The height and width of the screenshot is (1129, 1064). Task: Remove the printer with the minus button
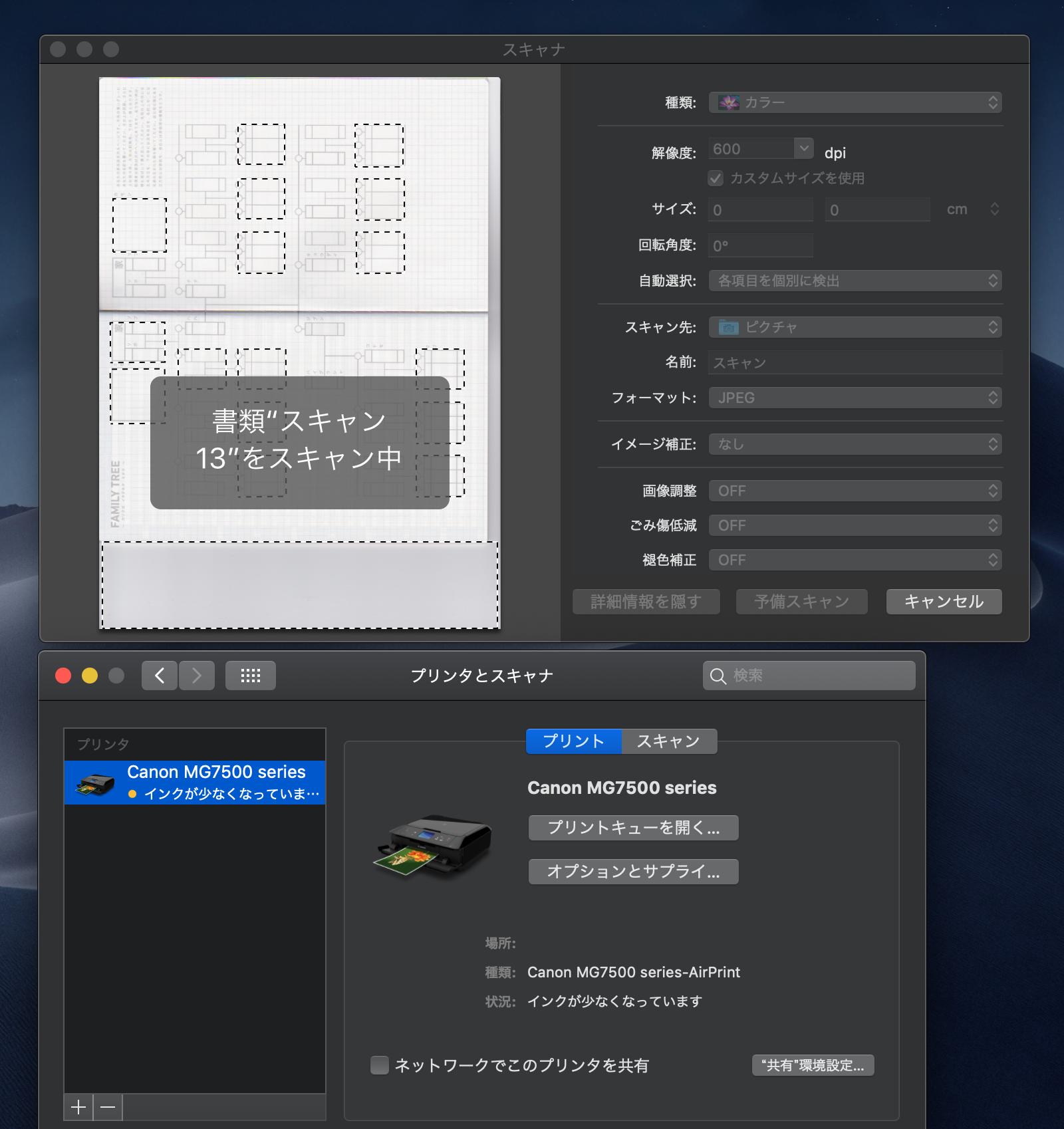[x=108, y=1107]
